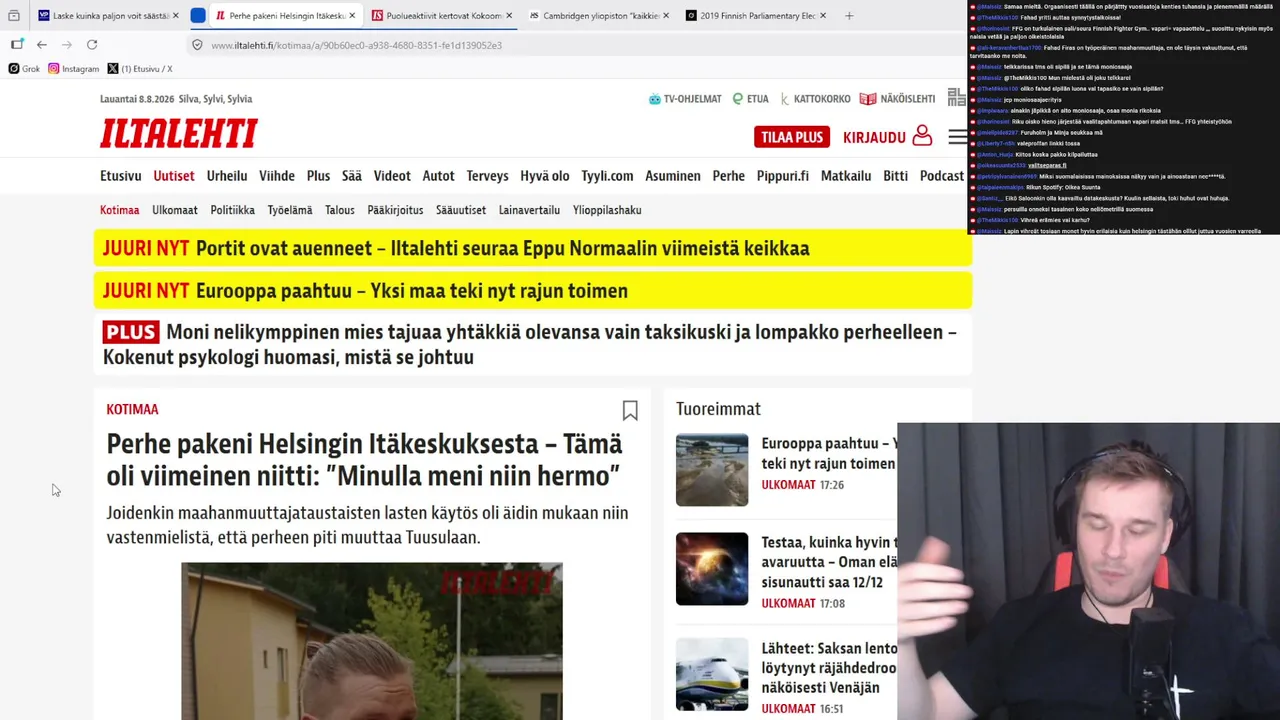
Task: Open the Terveys menu item
Action: tap(487, 176)
